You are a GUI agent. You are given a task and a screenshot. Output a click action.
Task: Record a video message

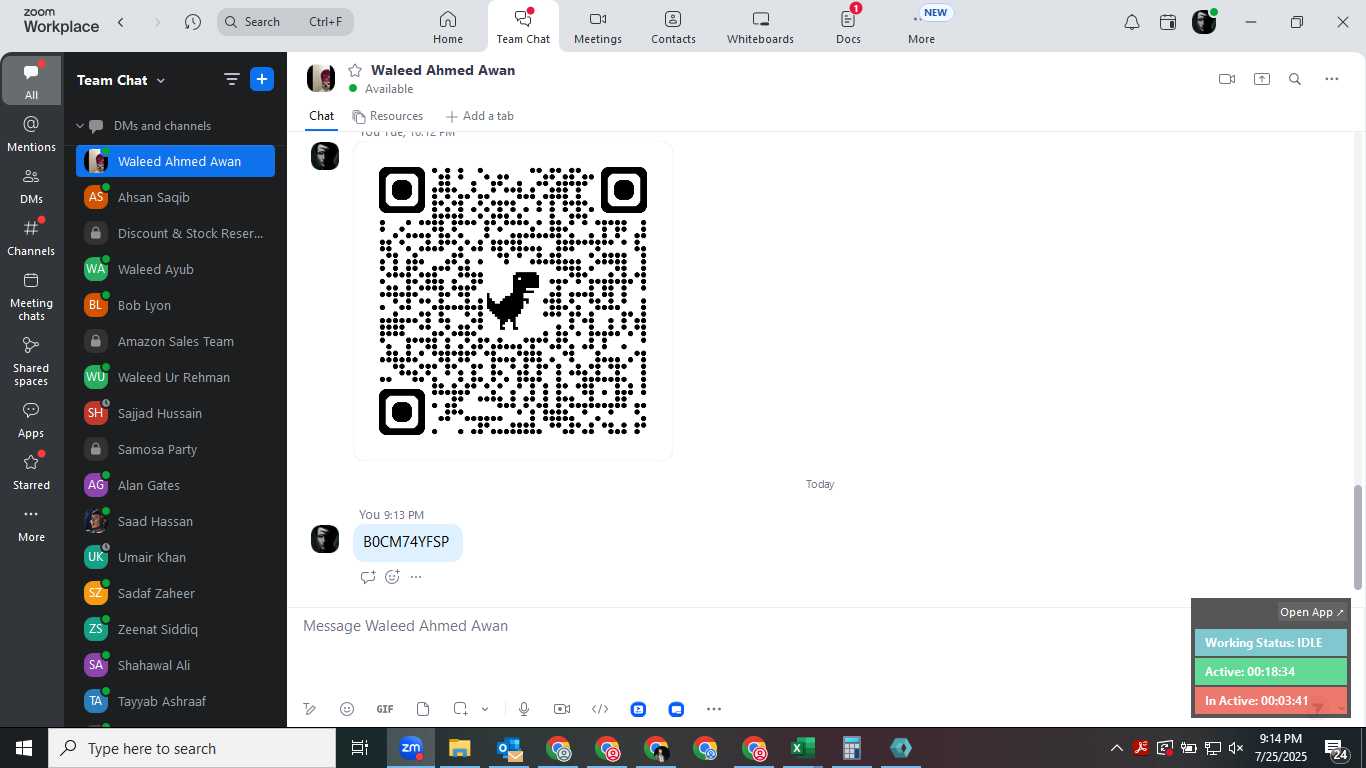tap(562, 709)
